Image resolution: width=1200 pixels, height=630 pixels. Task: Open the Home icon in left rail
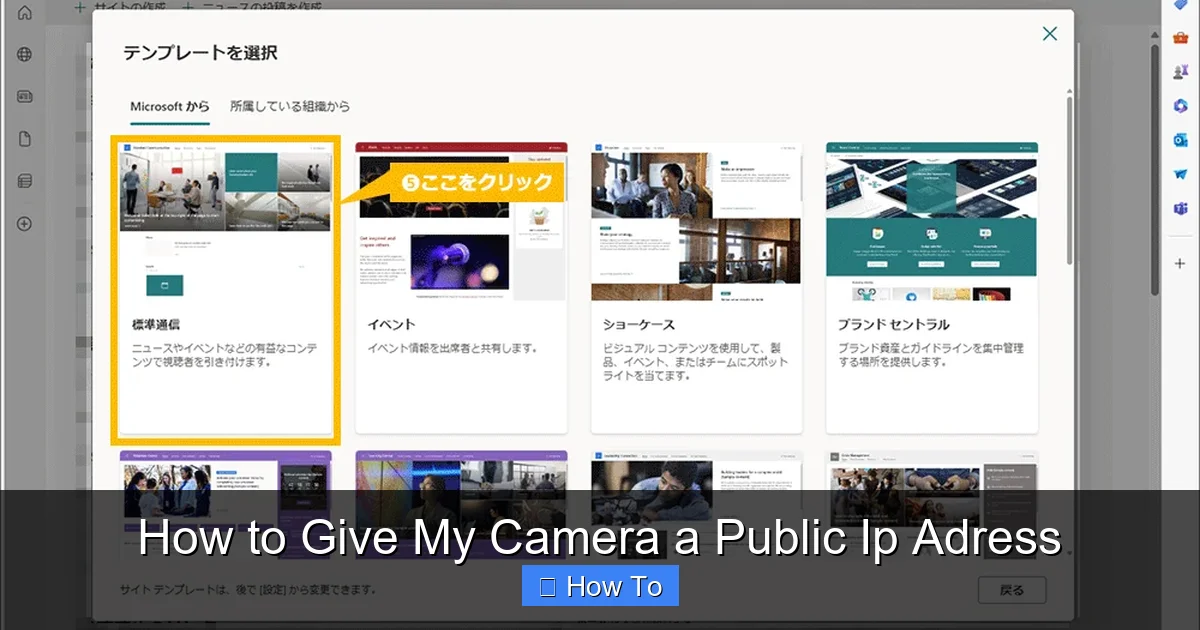tap(25, 13)
